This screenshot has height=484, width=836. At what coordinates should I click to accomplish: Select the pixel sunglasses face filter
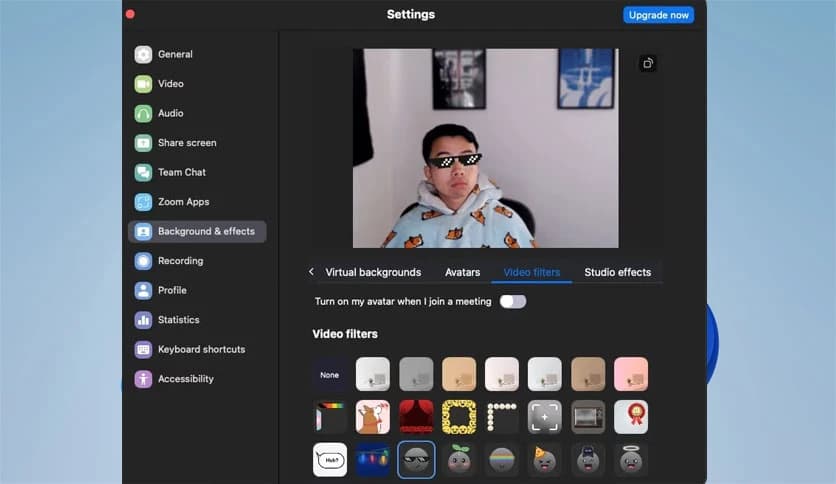pos(416,460)
